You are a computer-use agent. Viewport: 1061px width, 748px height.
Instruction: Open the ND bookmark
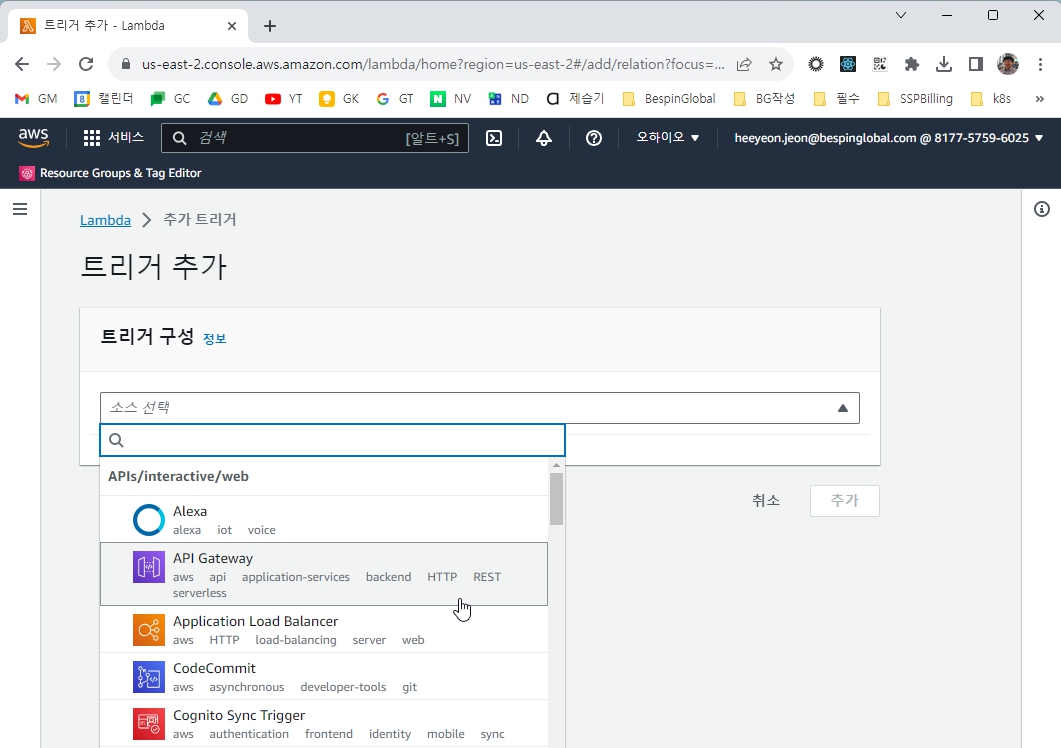(x=508, y=99)
